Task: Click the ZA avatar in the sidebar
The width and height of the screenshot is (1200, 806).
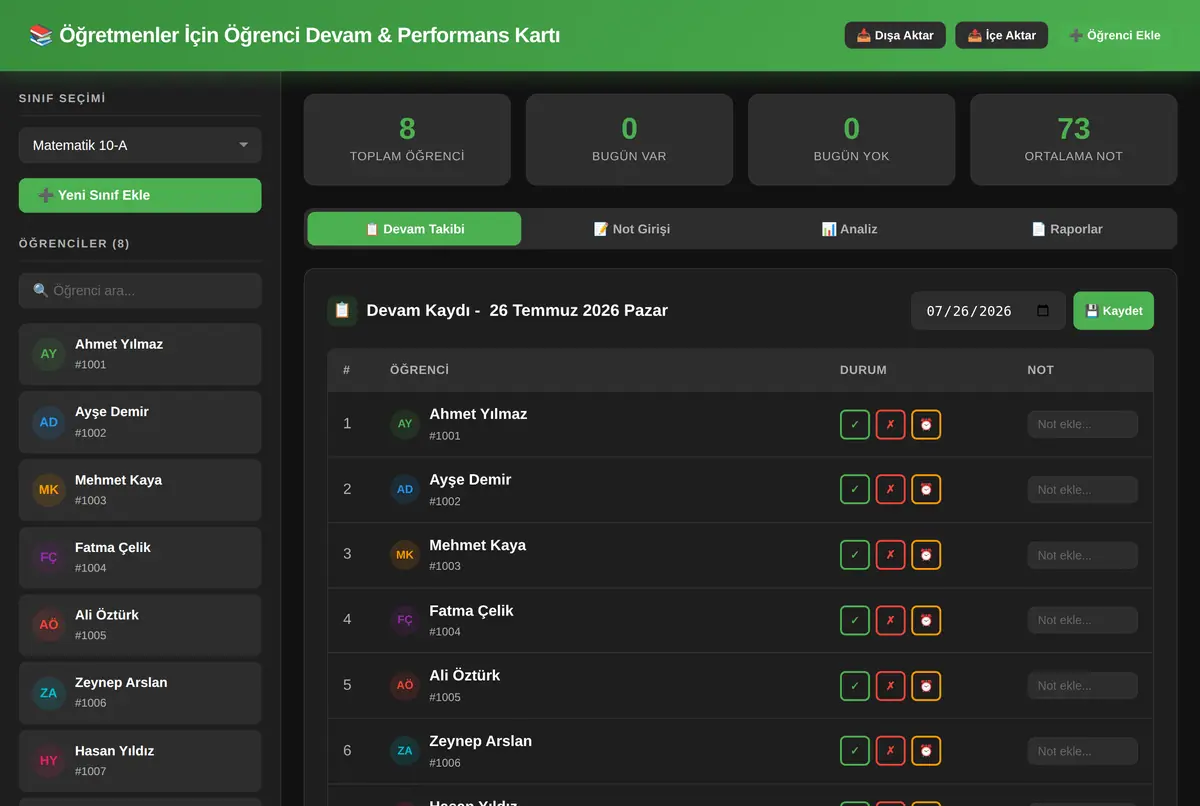Action: [49, 693]
